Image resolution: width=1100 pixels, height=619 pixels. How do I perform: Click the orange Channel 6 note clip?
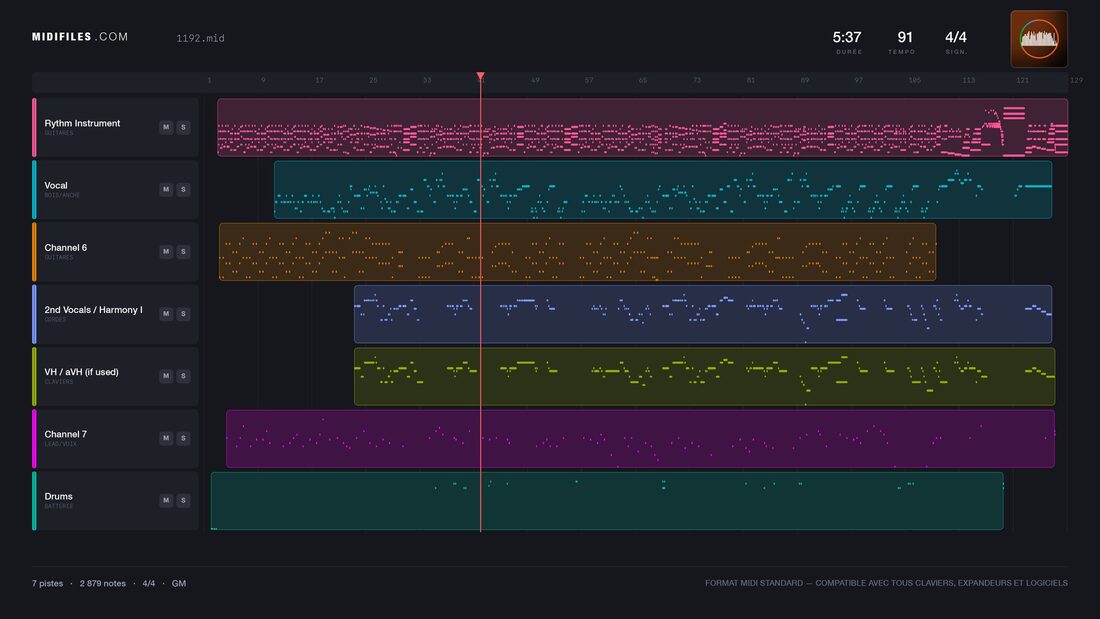click(x=577, y=251)
